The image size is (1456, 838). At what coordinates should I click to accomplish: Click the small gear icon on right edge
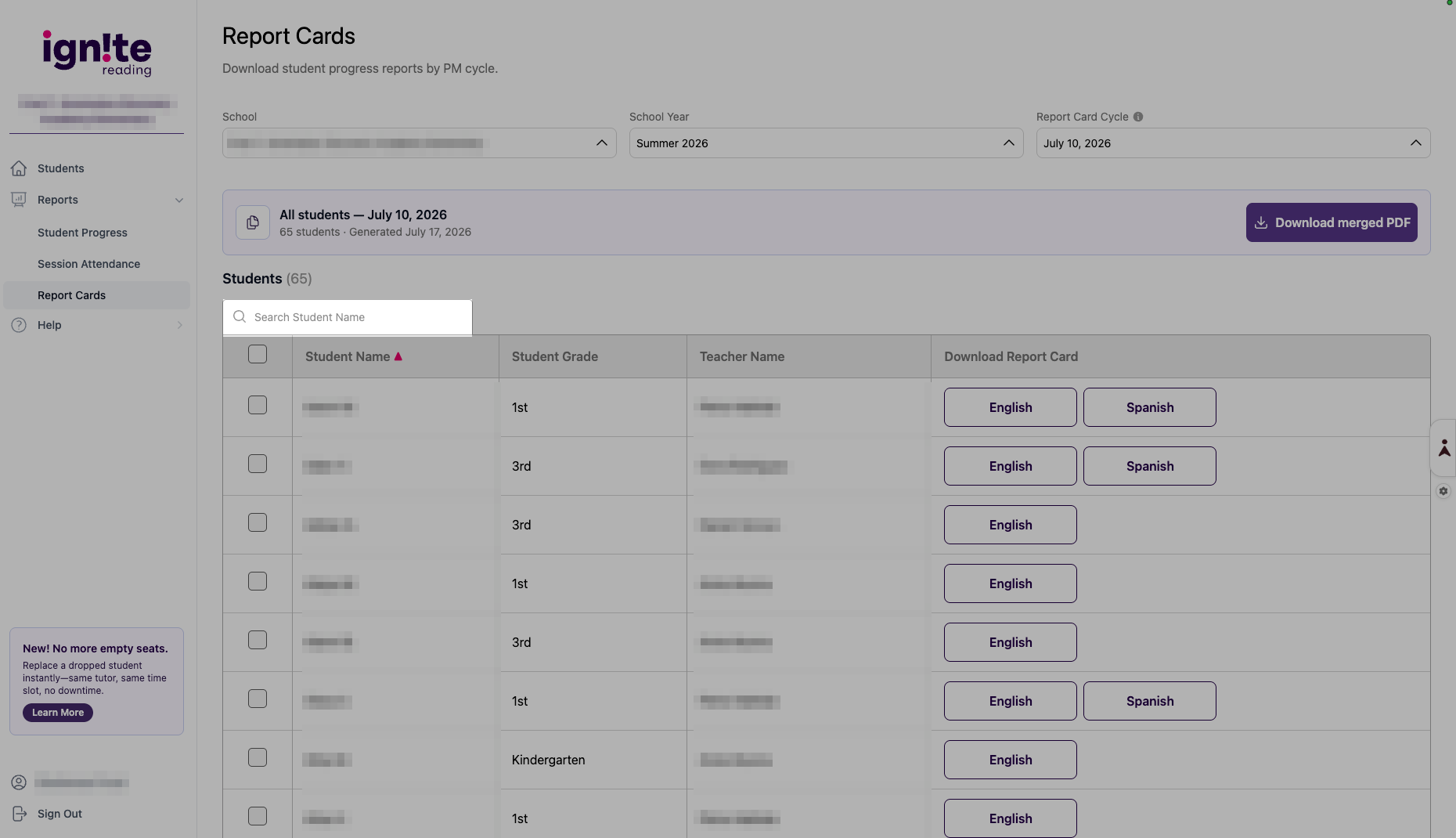(1443, 491)
